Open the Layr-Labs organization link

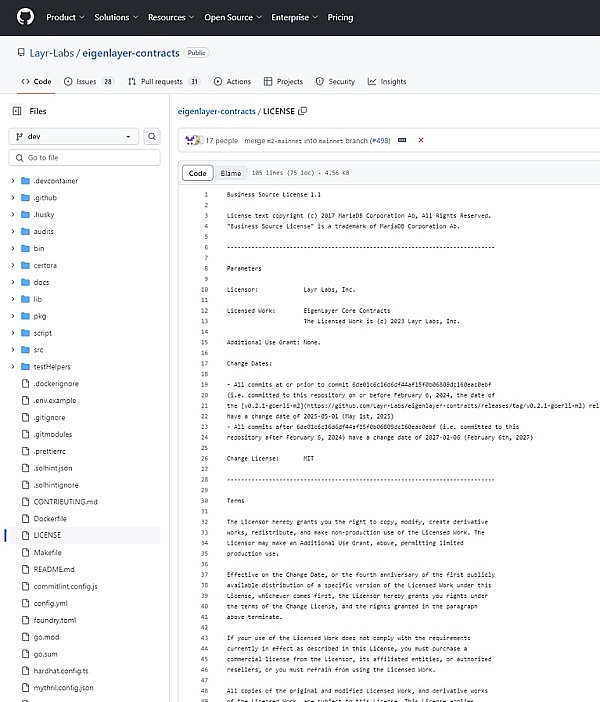(x=45, y=52)
